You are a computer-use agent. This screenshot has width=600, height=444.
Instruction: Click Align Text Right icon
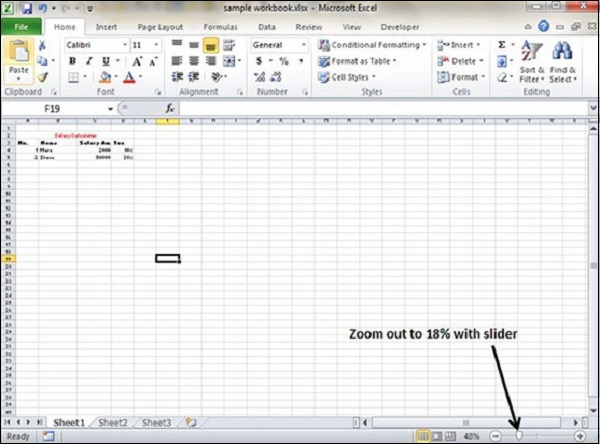coord(211,61)
